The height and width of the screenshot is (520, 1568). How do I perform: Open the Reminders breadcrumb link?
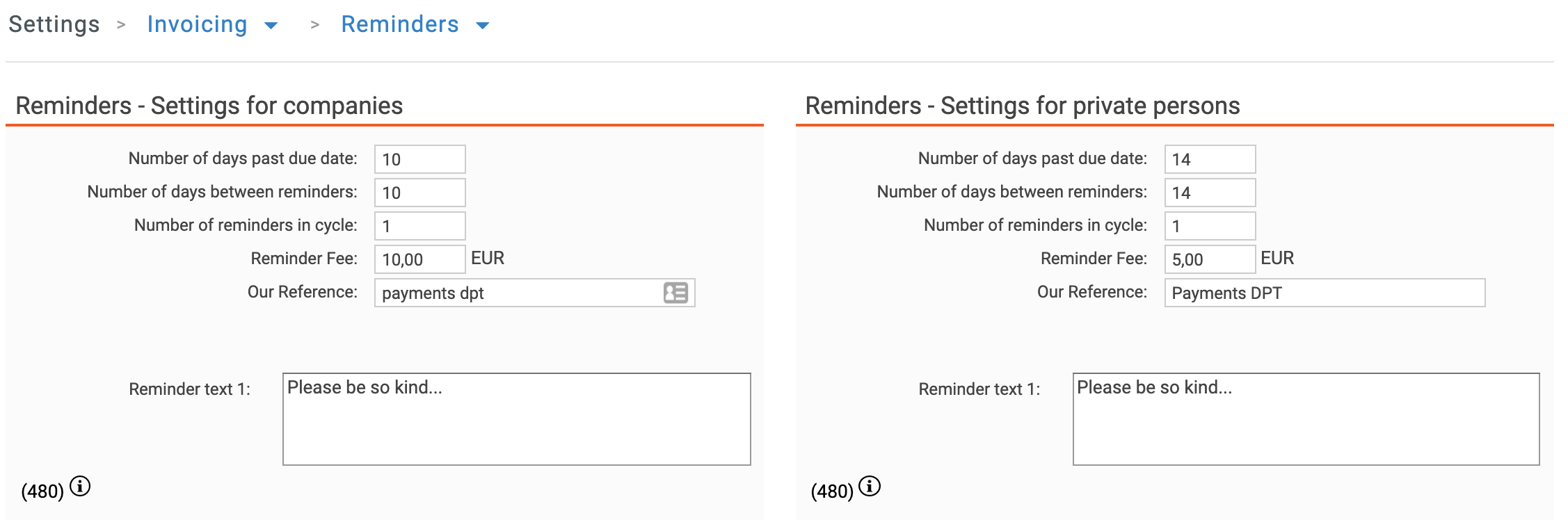(400, 24)
